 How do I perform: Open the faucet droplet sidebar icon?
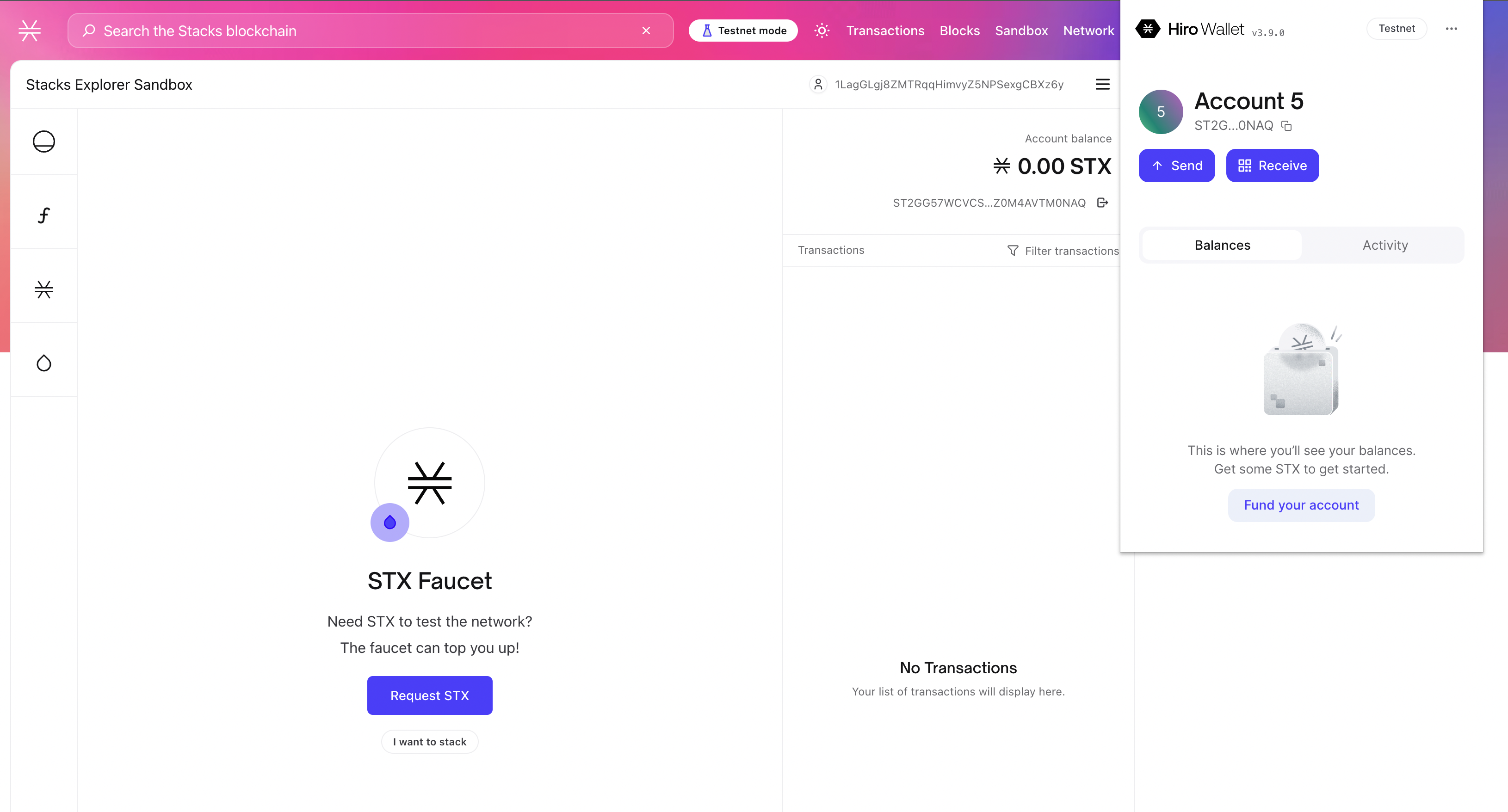[x=44, y=363]
